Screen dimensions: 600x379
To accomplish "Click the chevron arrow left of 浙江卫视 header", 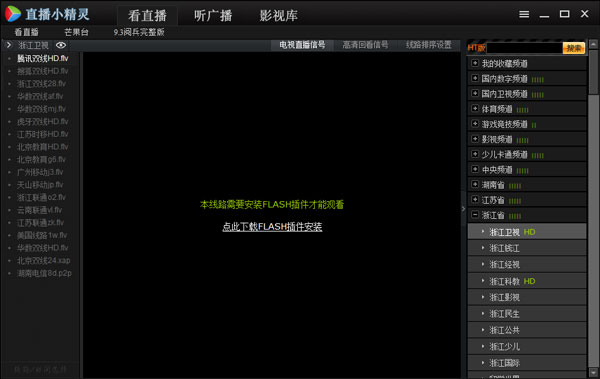I will click(9, 45).
